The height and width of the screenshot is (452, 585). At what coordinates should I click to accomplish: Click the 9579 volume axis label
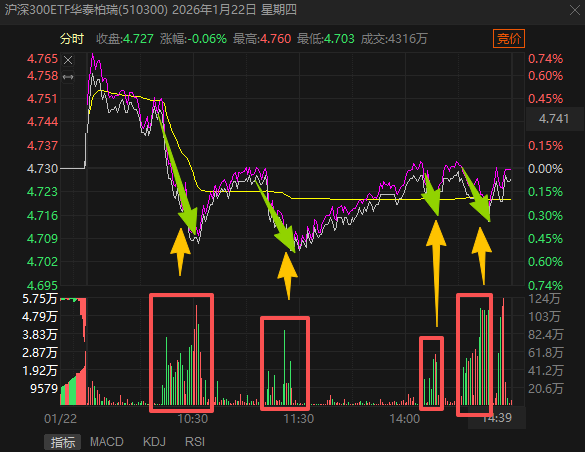[44, 389]
